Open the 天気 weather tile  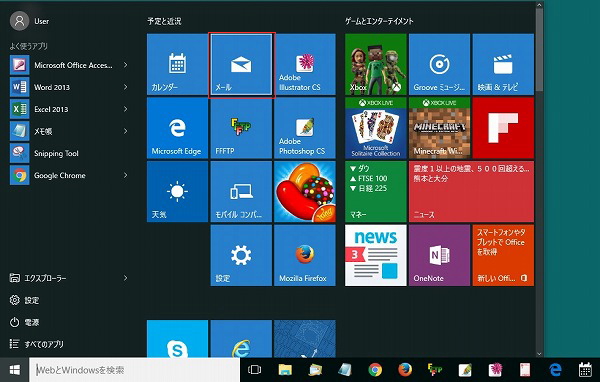(177, 191)
